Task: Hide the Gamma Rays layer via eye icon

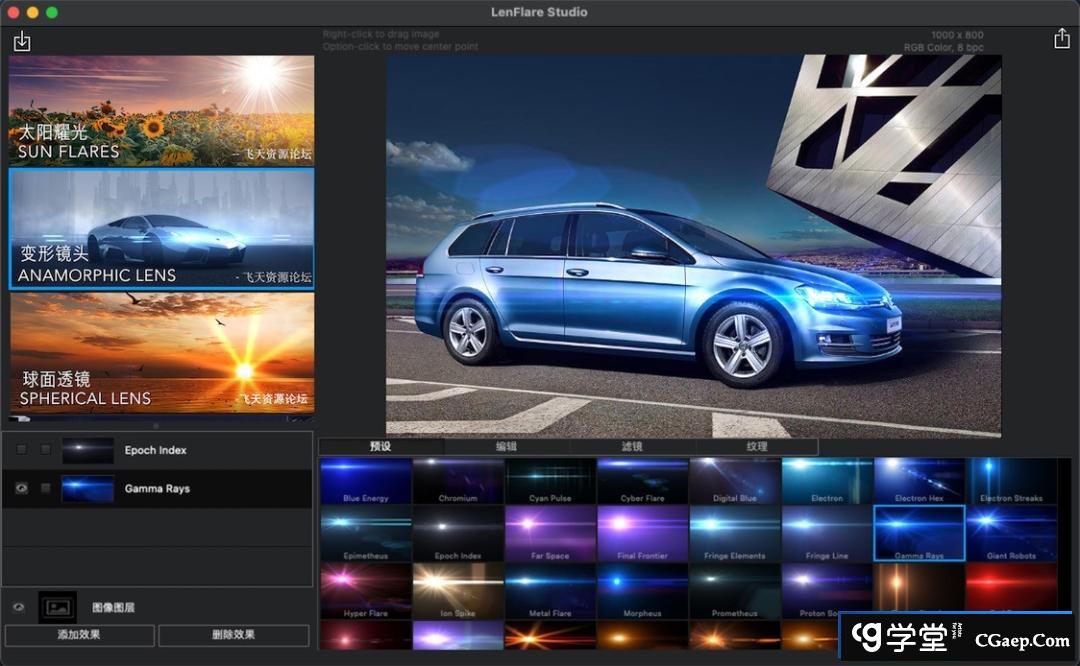Action: pos(21,489)
